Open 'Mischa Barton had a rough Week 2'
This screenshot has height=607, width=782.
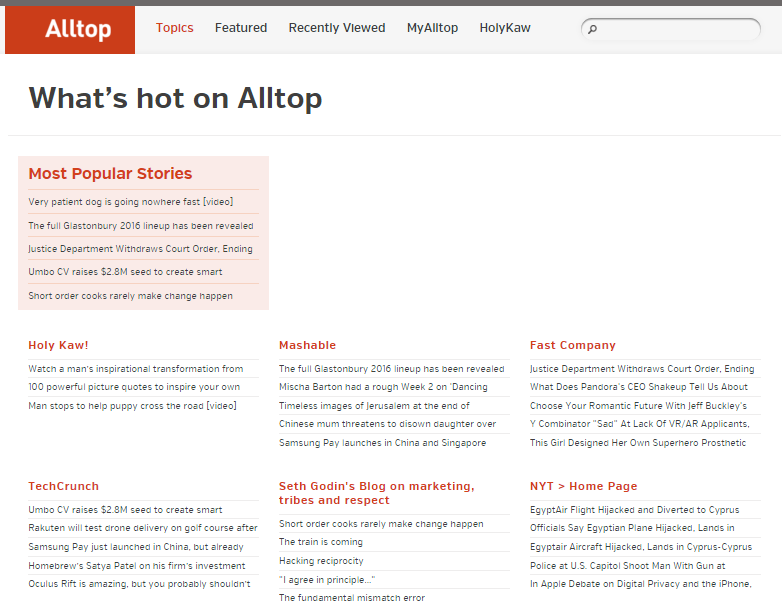click(383, 387)
